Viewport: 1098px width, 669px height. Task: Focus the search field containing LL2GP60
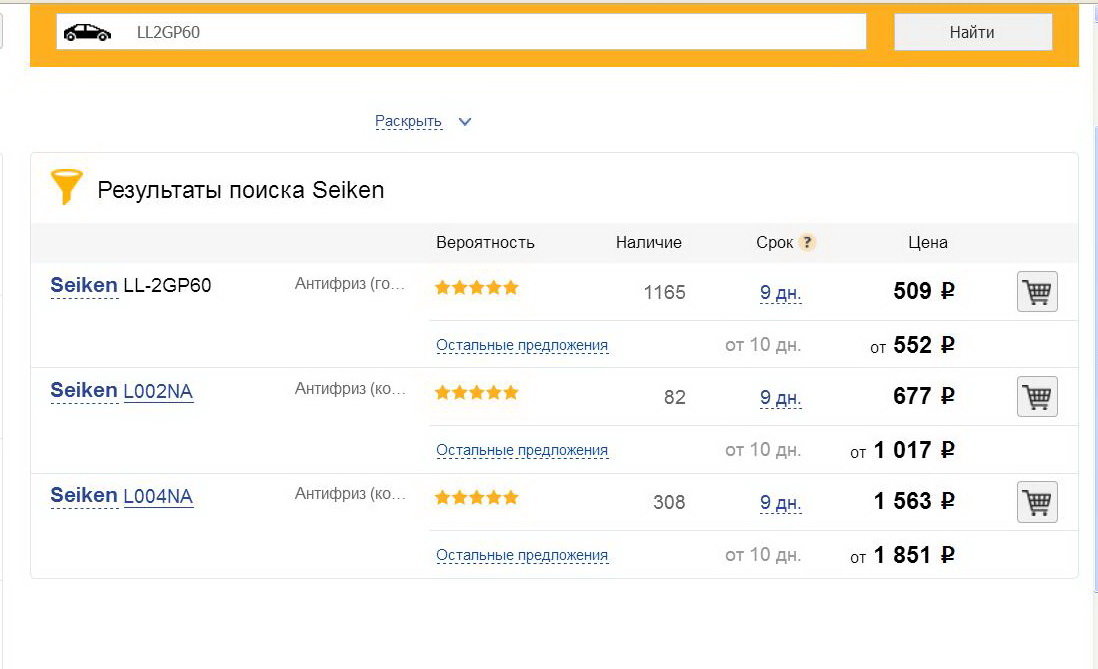461,32
